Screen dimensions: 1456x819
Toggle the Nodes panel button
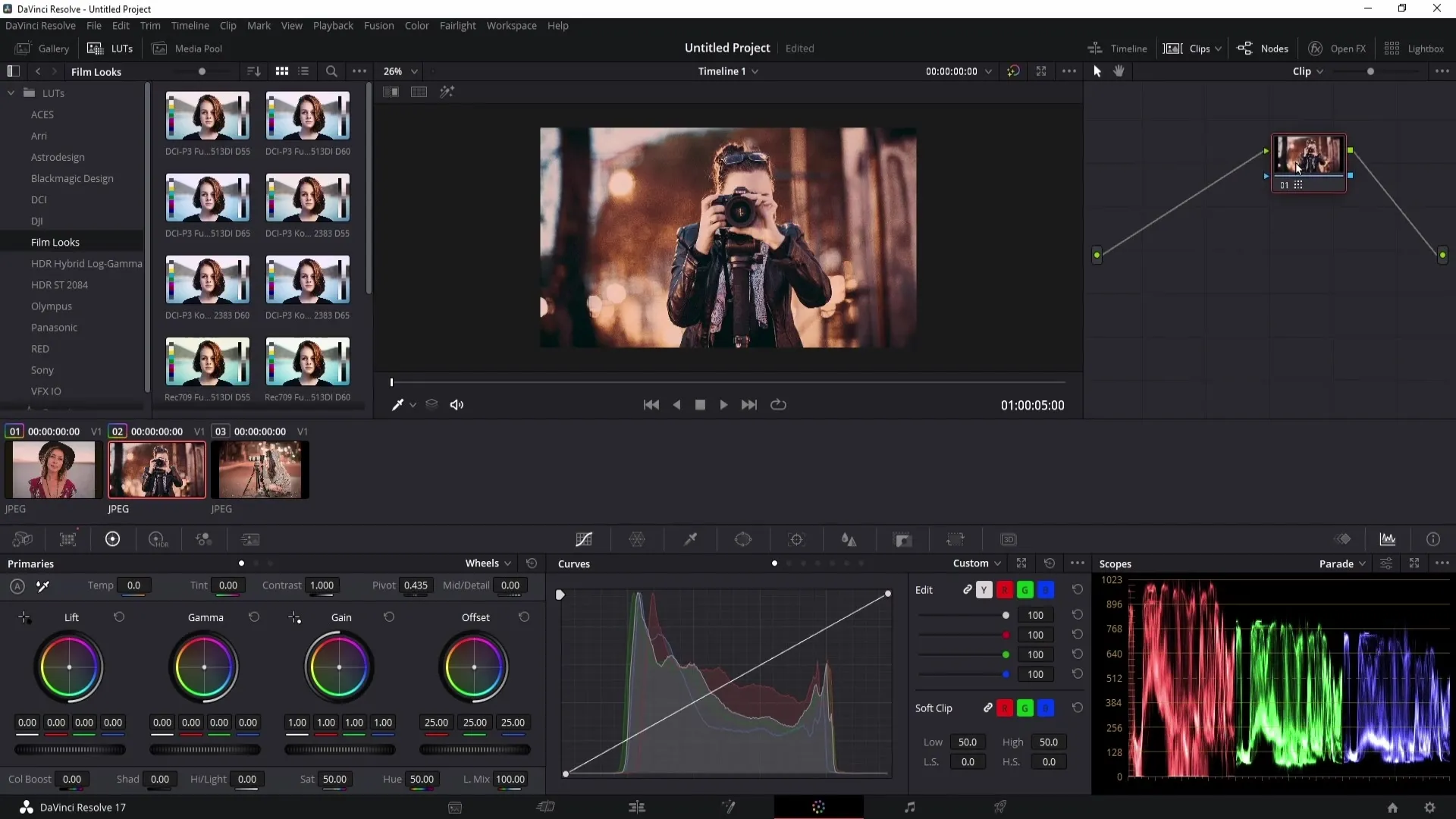1263,48
